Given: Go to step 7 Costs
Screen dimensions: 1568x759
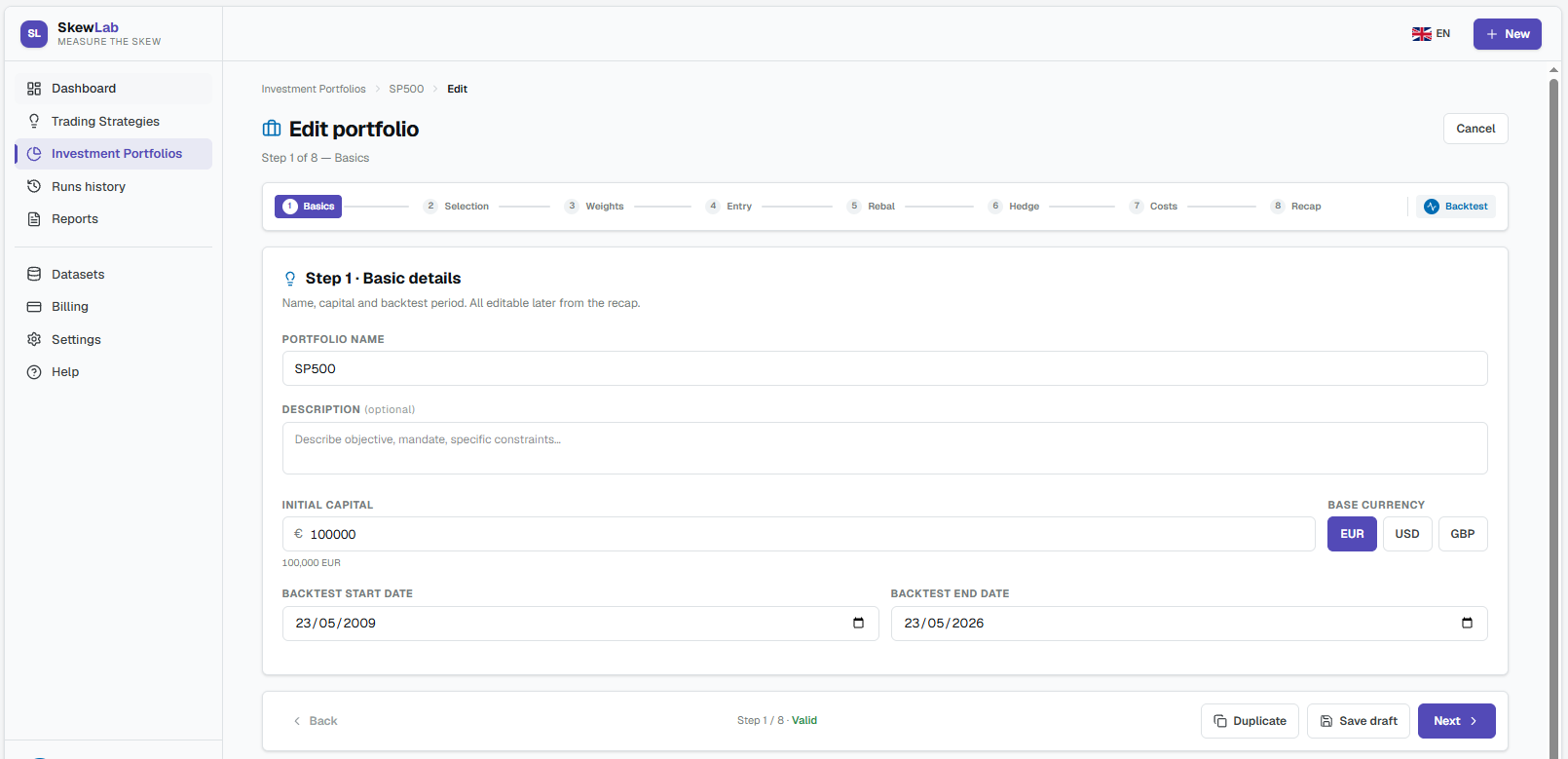Looking at the screenshot, I should [x=1154, y=207].
